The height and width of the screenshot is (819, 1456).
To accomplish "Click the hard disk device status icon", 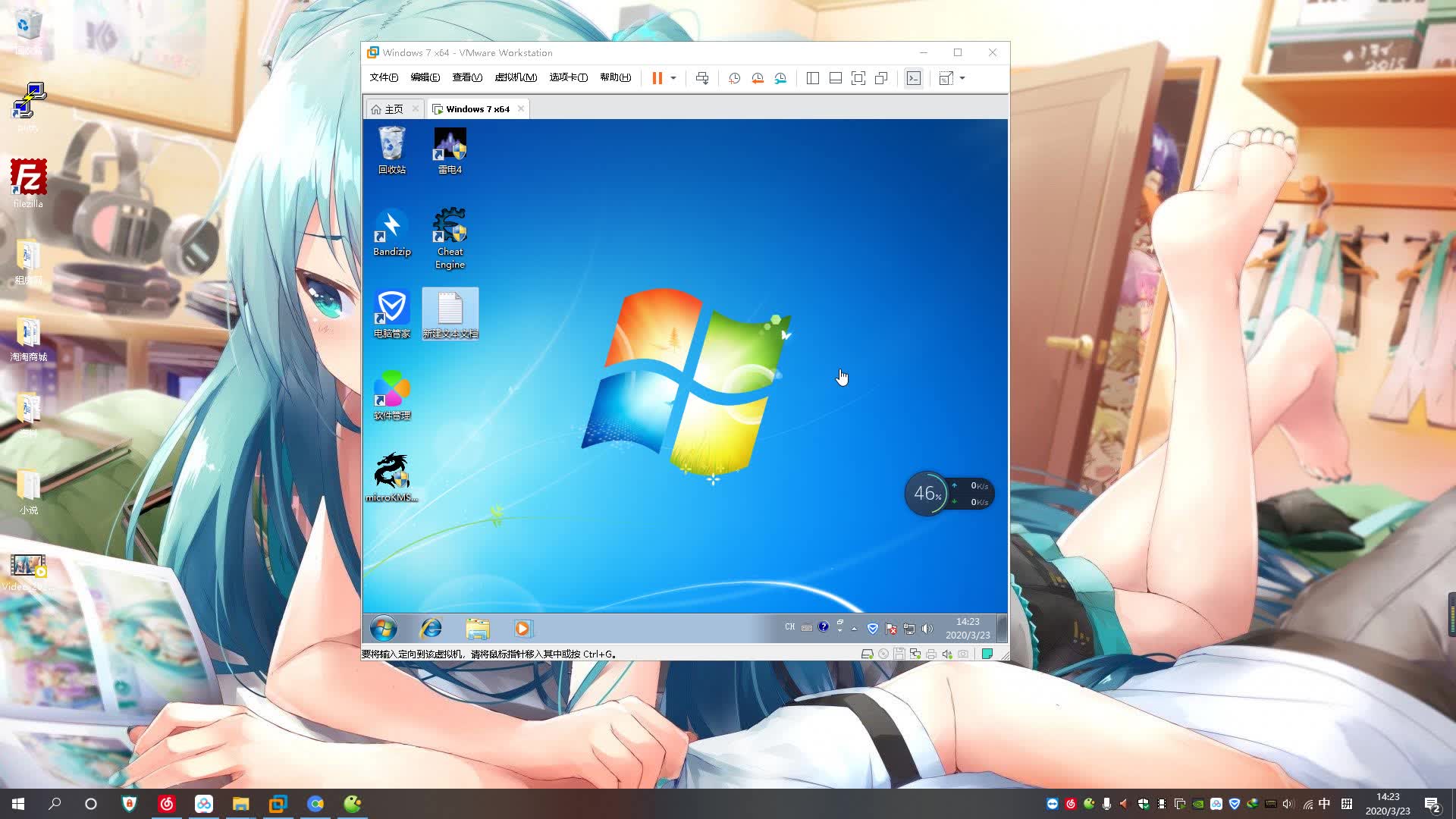I will pos(867,654).
